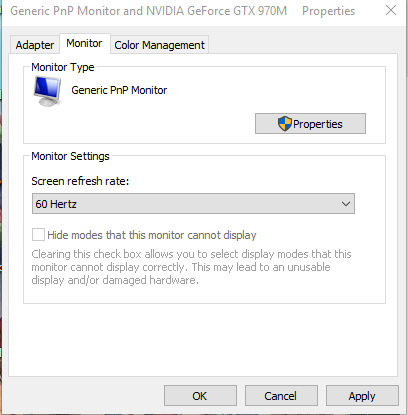Close the Properties dialog with the X
Viewport: 408px width, 415px height.
coord(391,10)
